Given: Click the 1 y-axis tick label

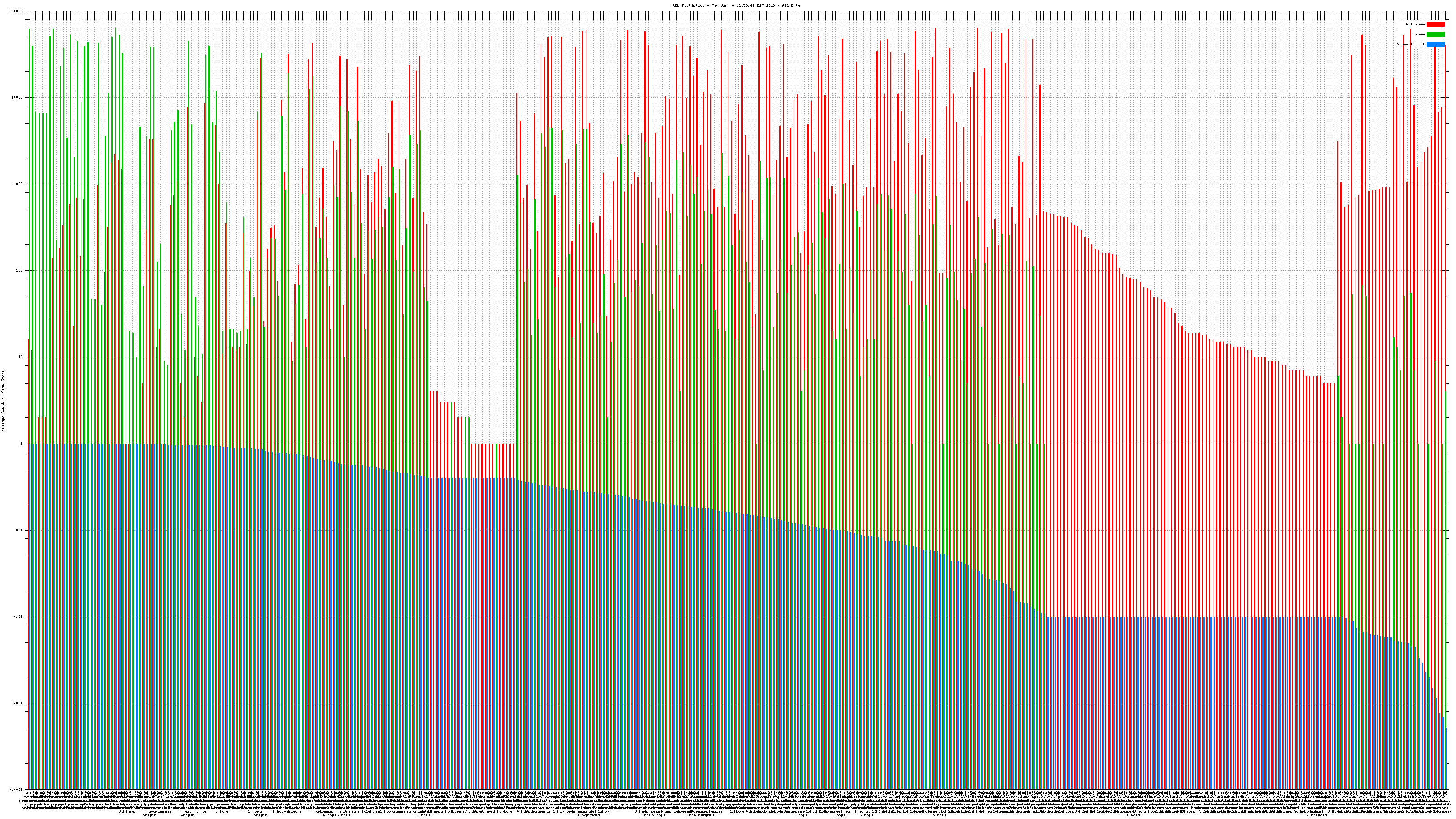Looking at the screenshot, I should [x=21, y=444].
